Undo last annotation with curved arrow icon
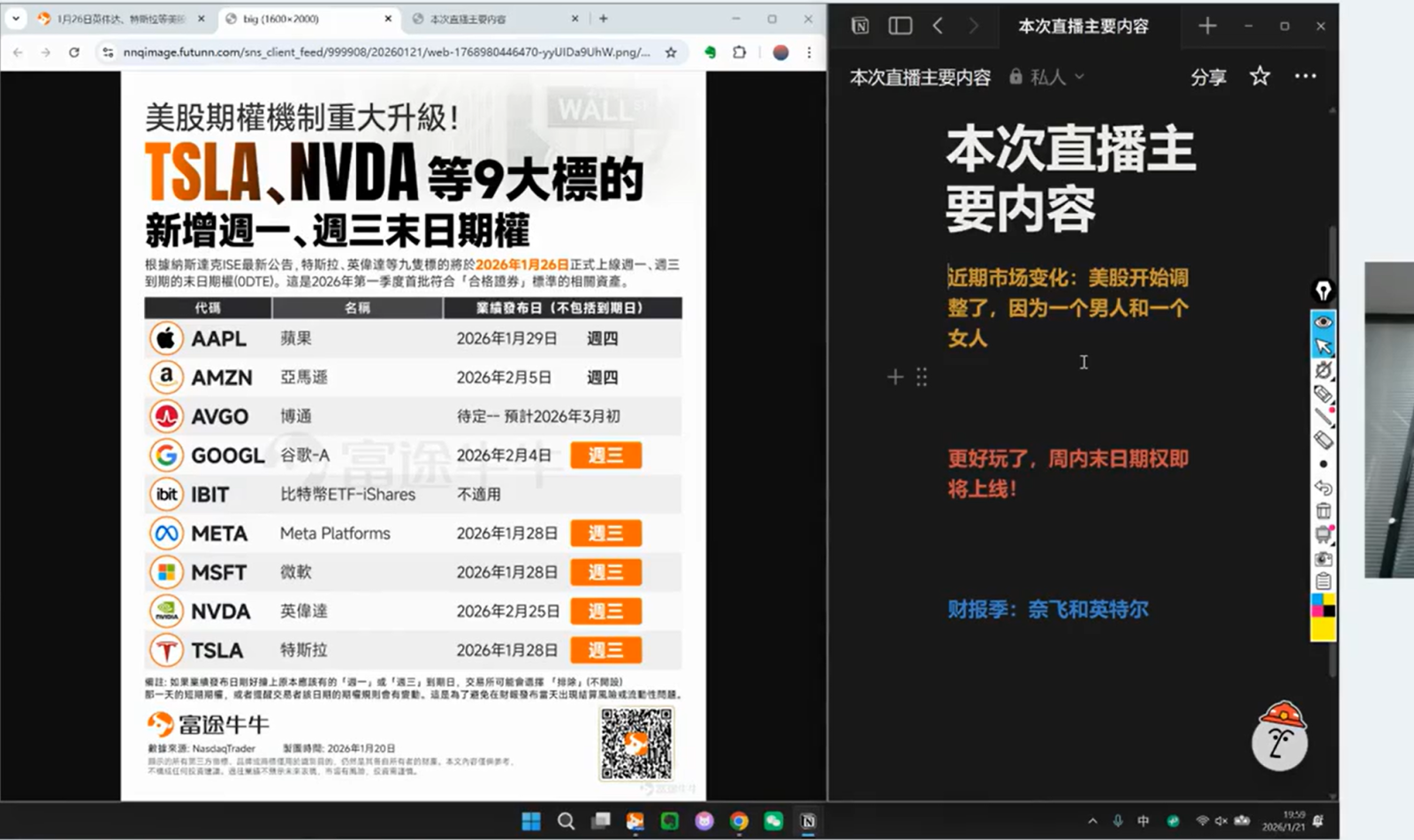Screen dimensions: 1414x840 click(1323, 488)
